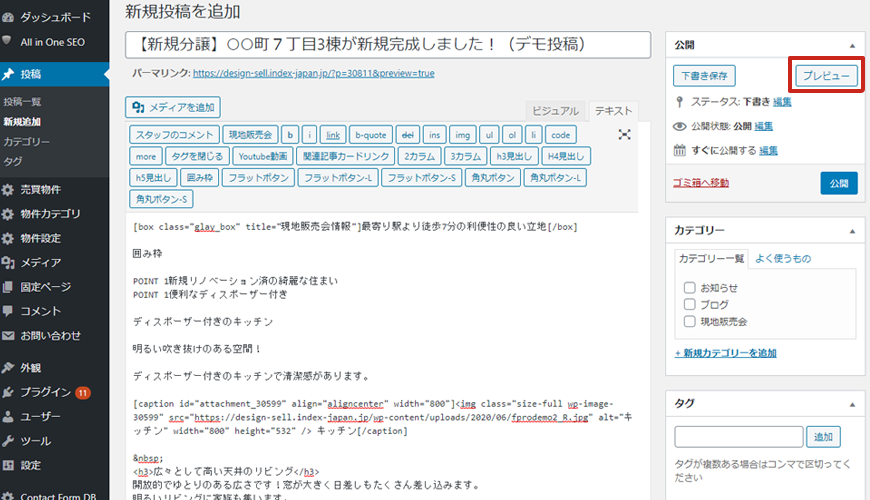Check the ブログ category checkbox
Viewport: 870px width, 500px height.
pyautogui.click(x=689, y=304)
